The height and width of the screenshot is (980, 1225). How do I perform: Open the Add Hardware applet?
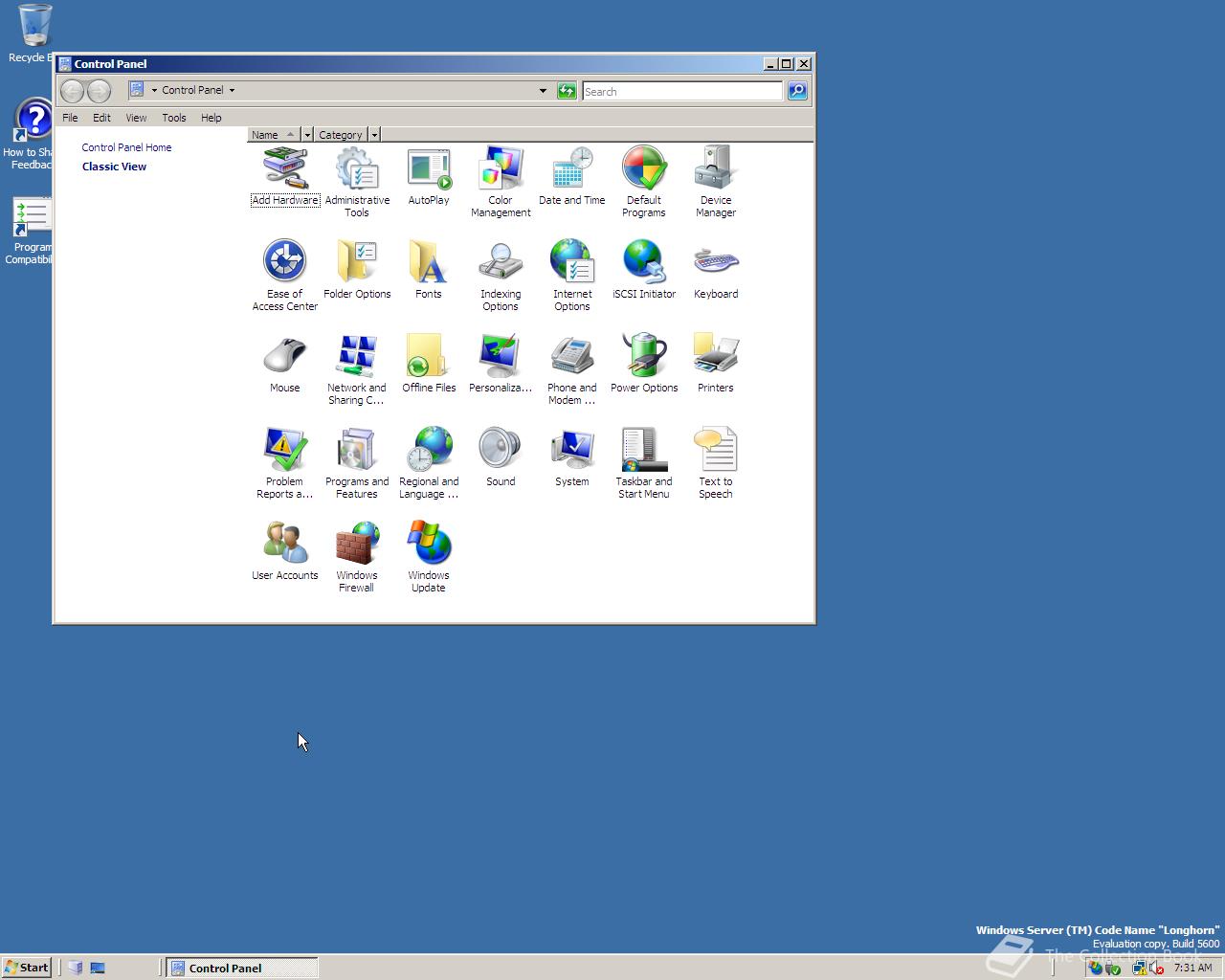pos(285,176)
